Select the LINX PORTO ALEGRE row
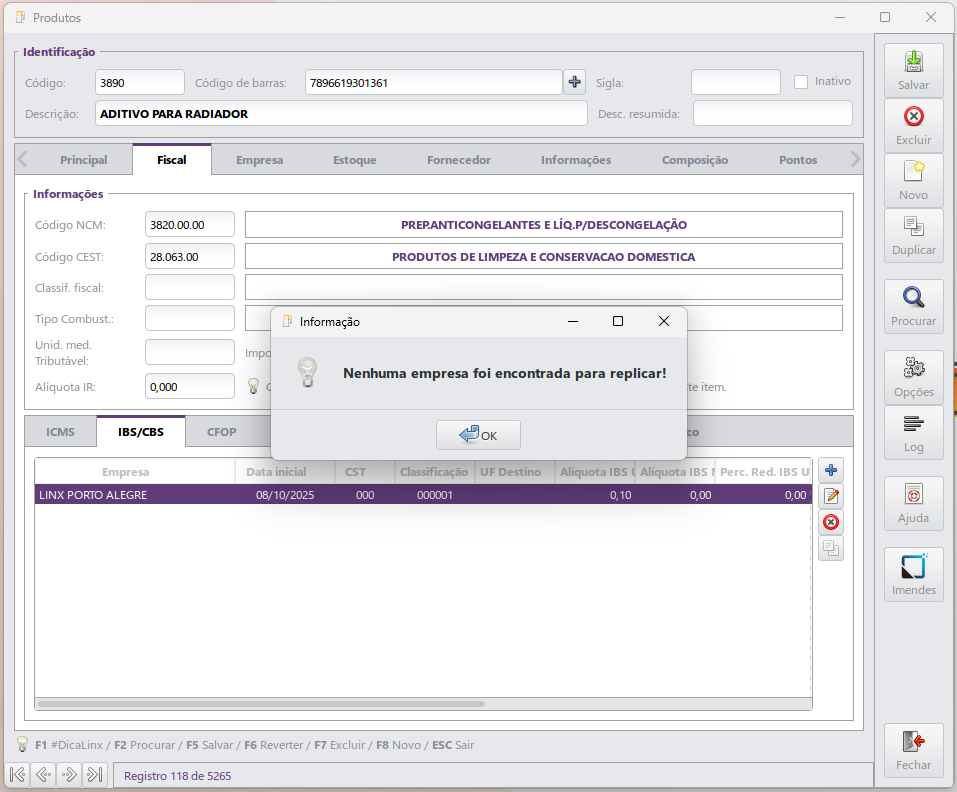 (x=423, y=495)
